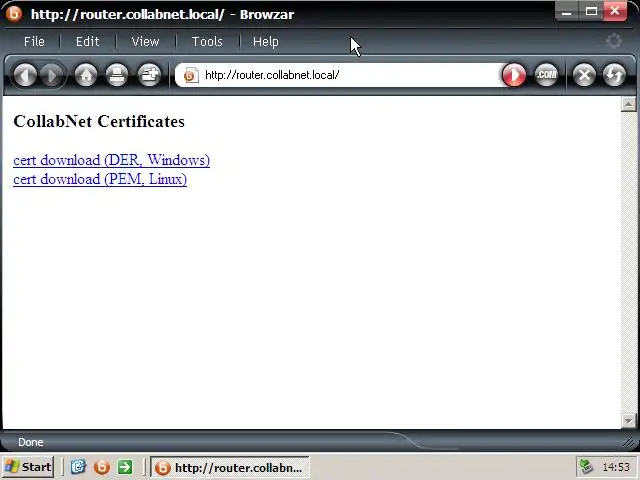The width and height of the screenshot is (640, 480).
Task: Open the Home page button
Action: coord(86,75)
